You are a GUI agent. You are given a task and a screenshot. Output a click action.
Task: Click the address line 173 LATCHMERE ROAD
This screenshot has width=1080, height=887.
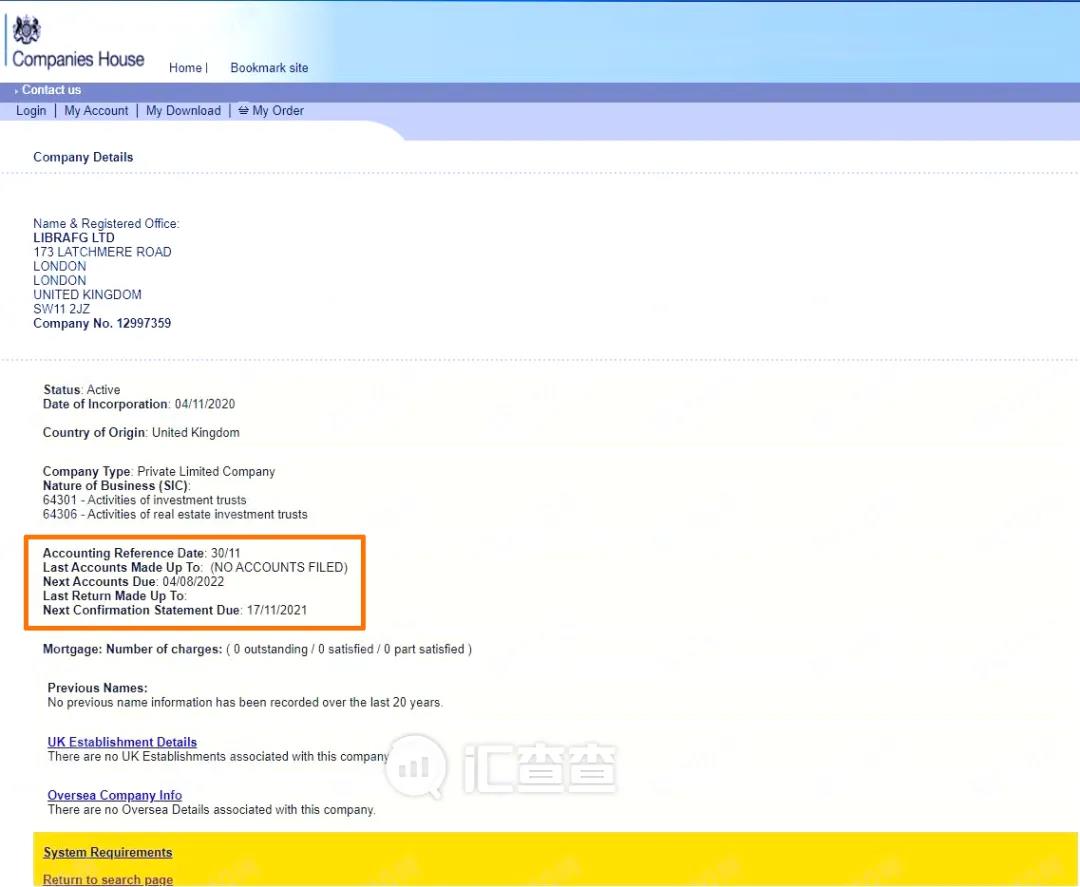click(x=102, y=252)
